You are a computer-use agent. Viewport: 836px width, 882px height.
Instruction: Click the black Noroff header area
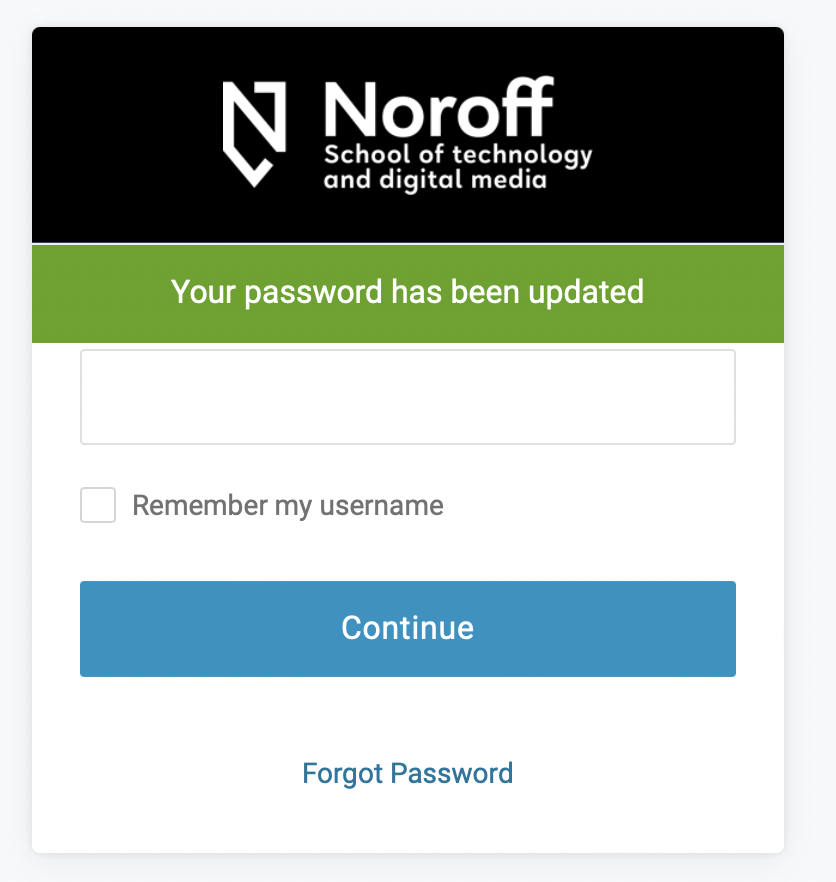[408, 135]
